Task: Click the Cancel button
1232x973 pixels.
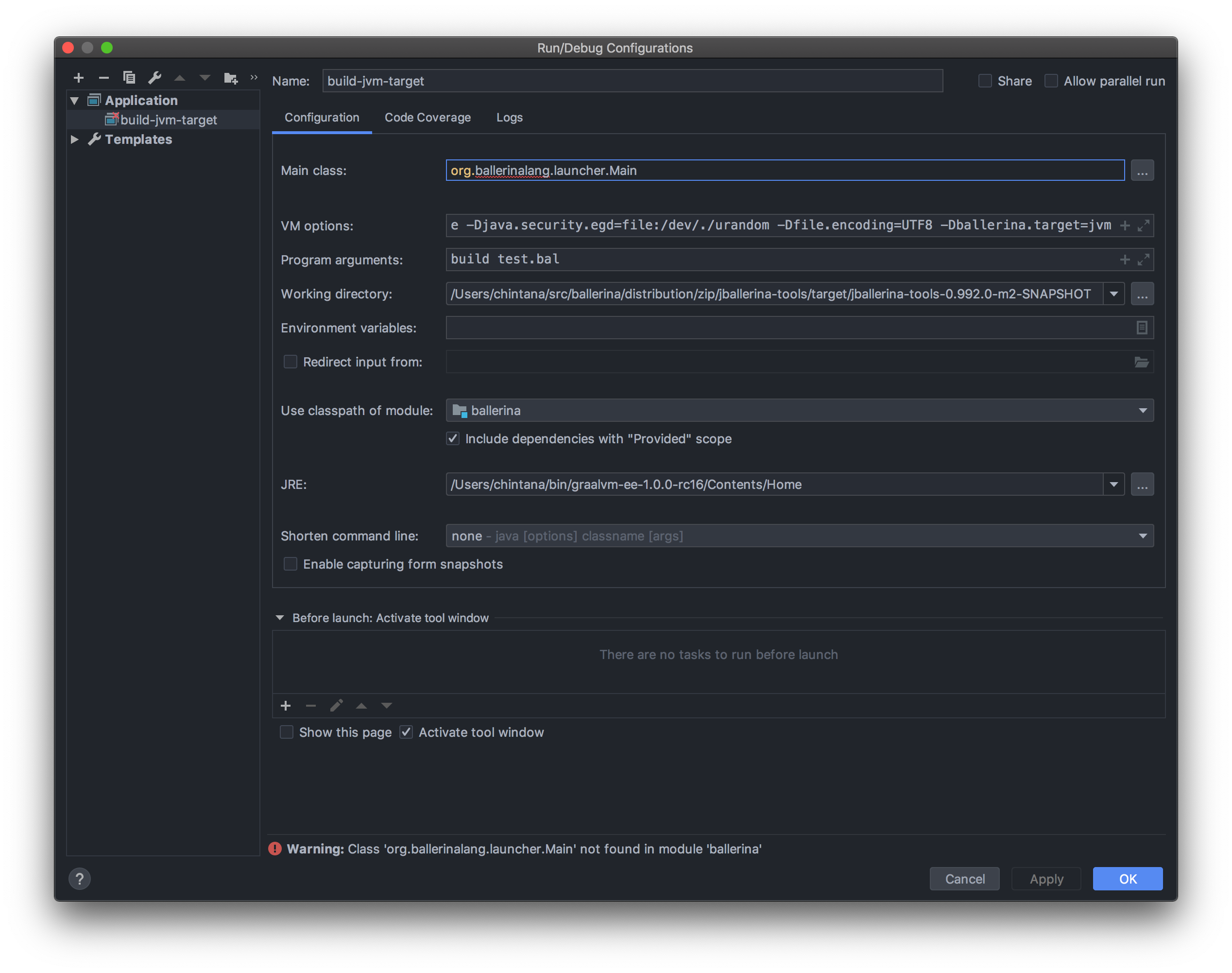Action: coord(964,878)
